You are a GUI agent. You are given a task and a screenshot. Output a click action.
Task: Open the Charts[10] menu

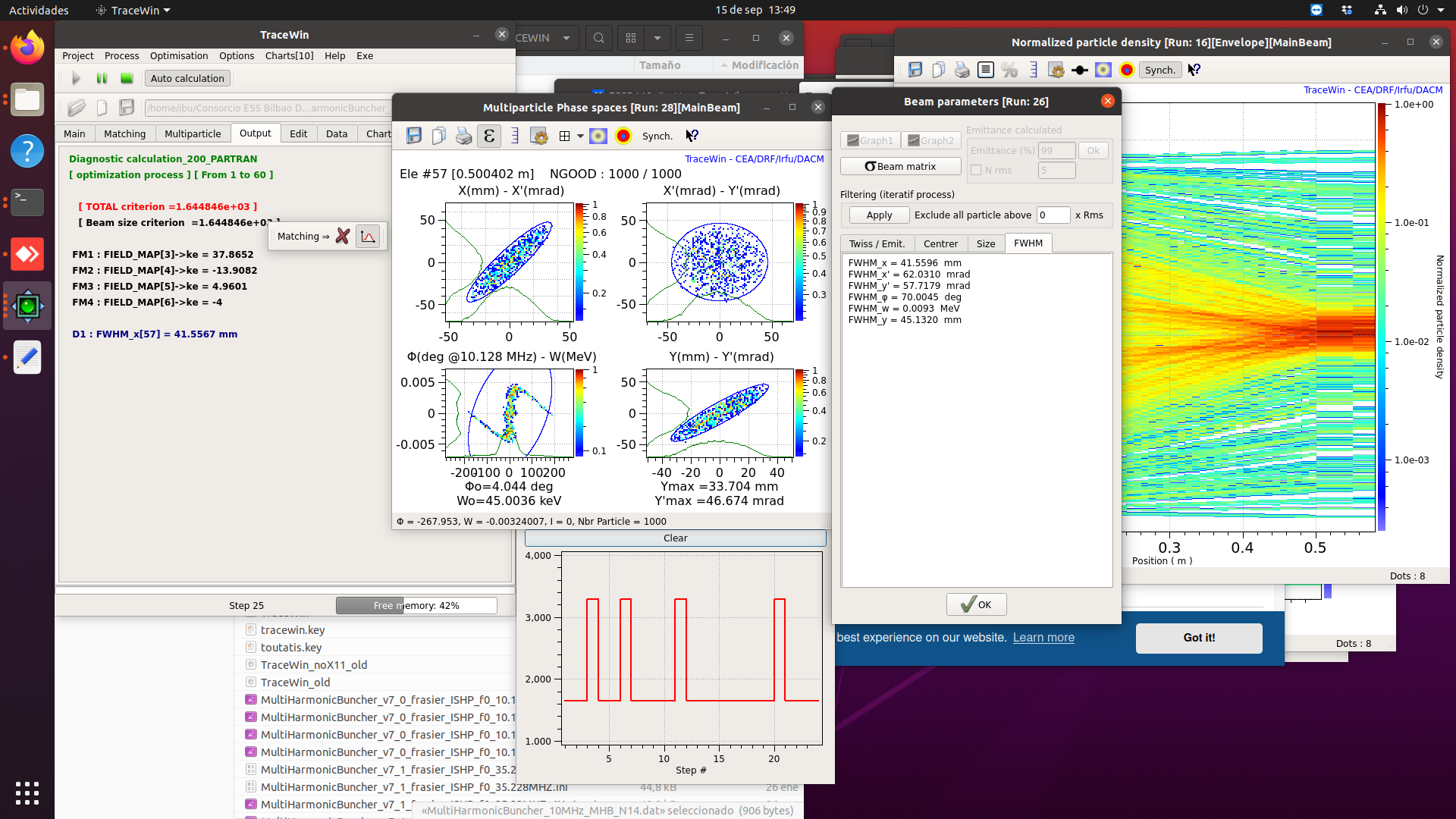[x=290, y=55]
